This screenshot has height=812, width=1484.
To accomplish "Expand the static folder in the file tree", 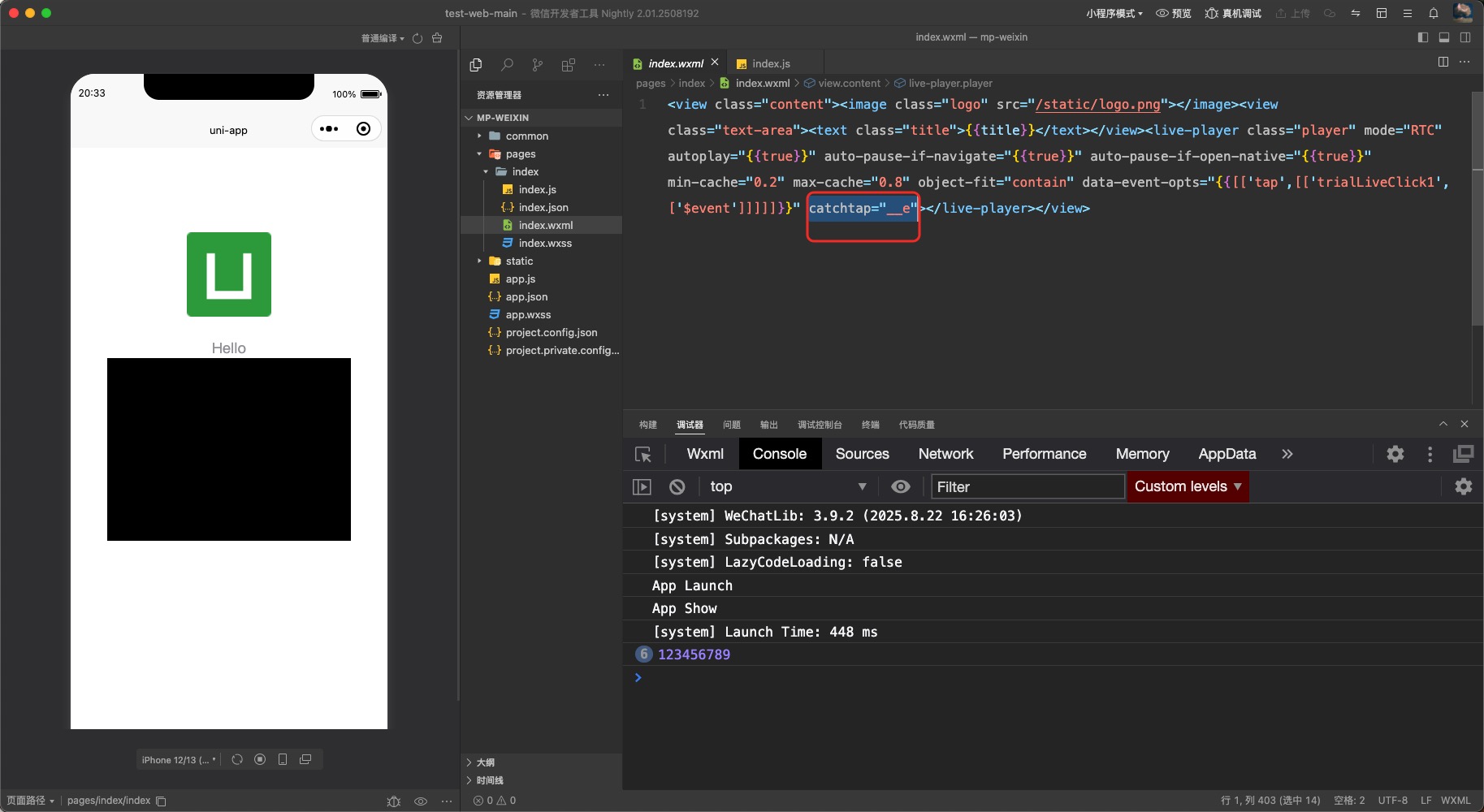I will pos(519,261).
